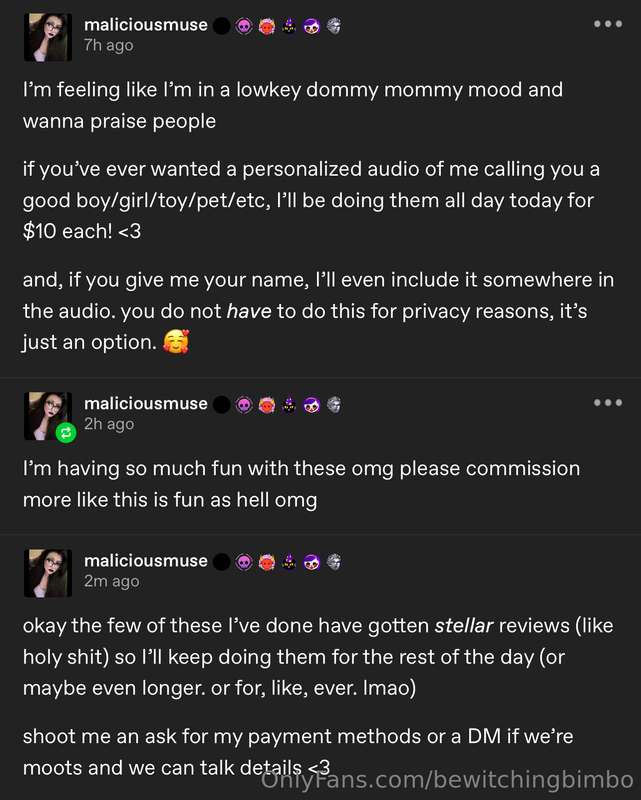Click the grey statue badge in first post

(x=334, y=26)
